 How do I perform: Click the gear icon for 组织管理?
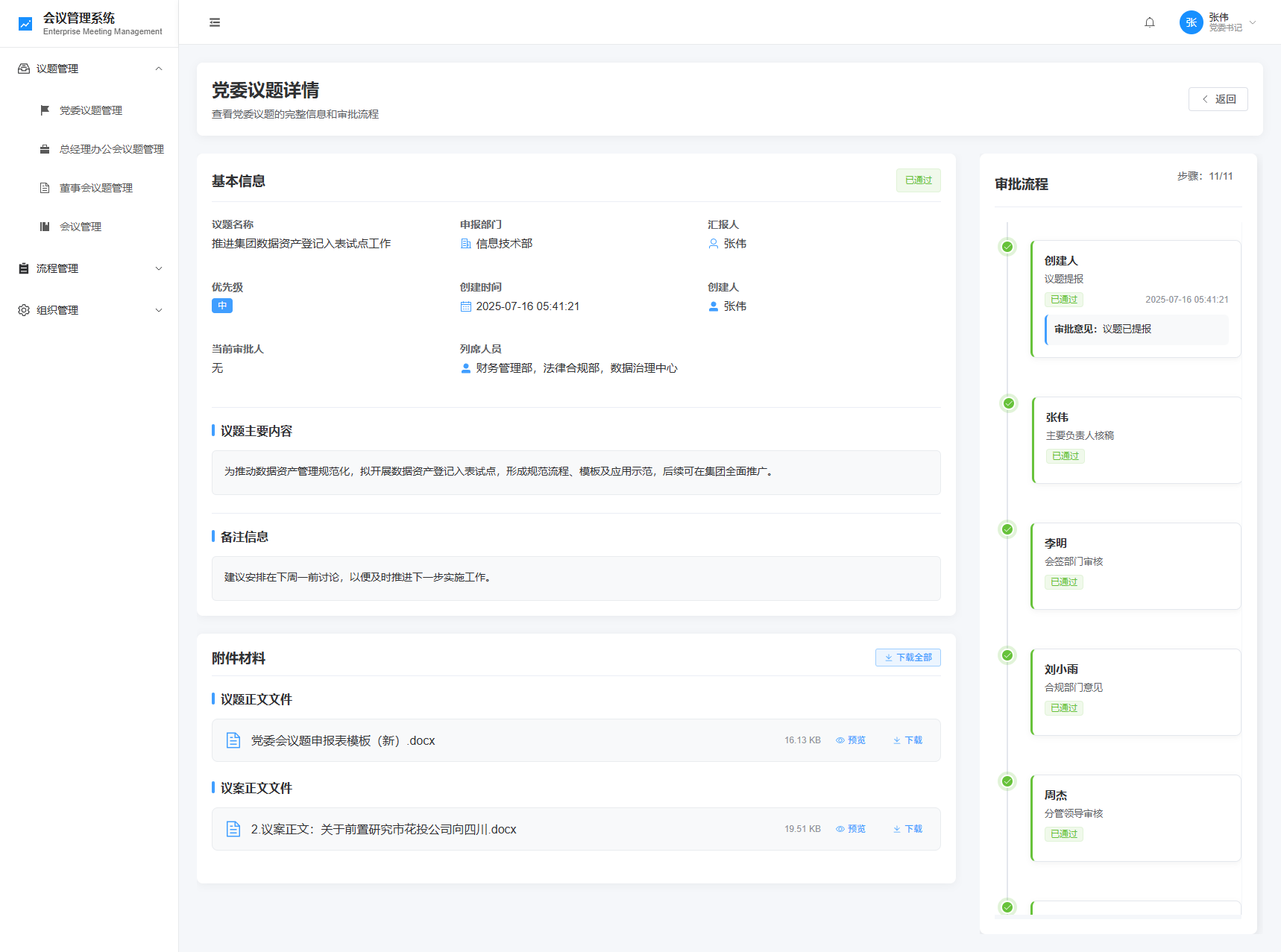[22, 310]
